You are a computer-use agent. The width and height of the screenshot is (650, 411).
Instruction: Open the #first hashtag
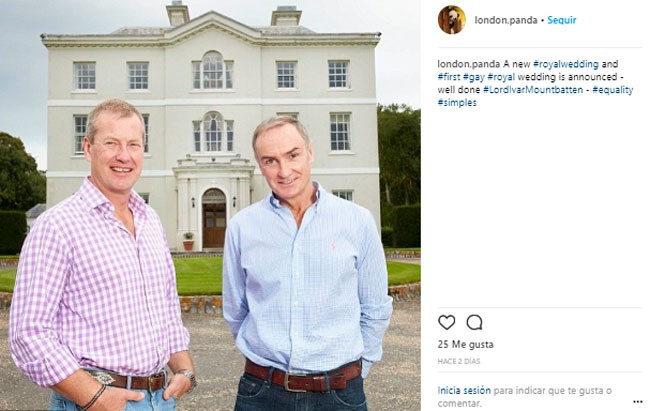pyautogui.click(x=449, y=77)
